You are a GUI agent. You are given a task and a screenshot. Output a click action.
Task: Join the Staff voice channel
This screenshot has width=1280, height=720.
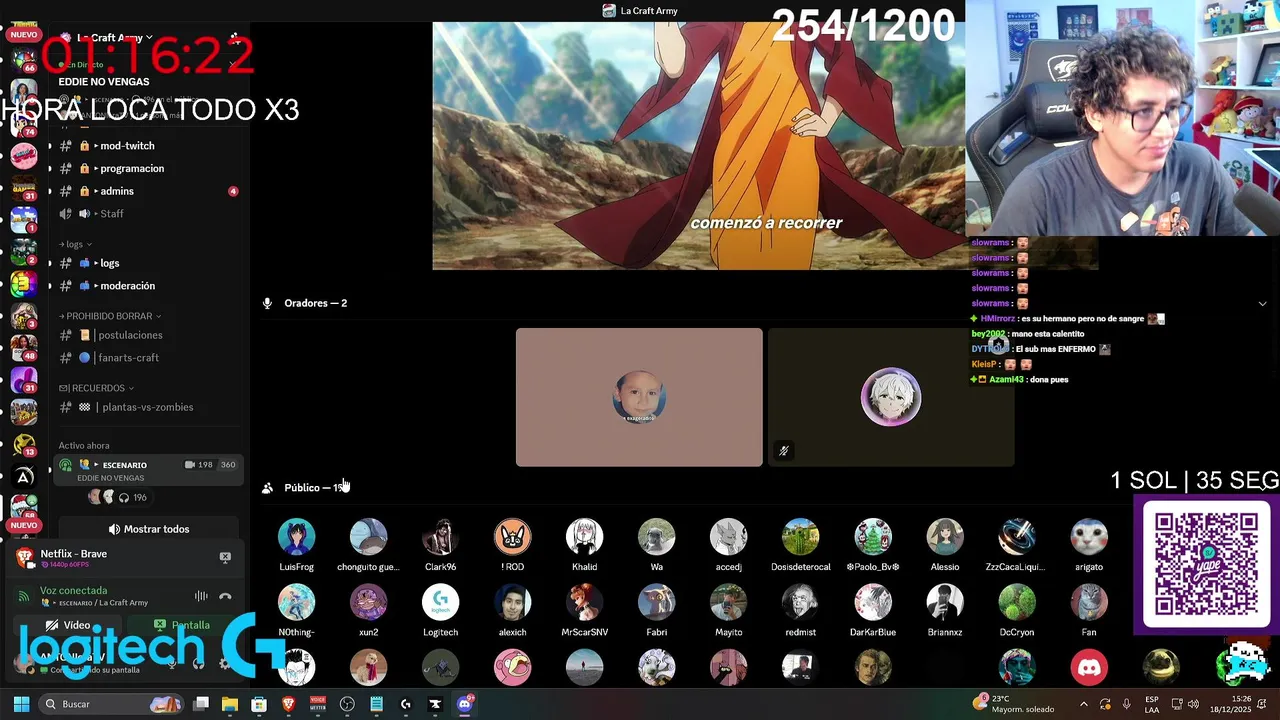147,213
